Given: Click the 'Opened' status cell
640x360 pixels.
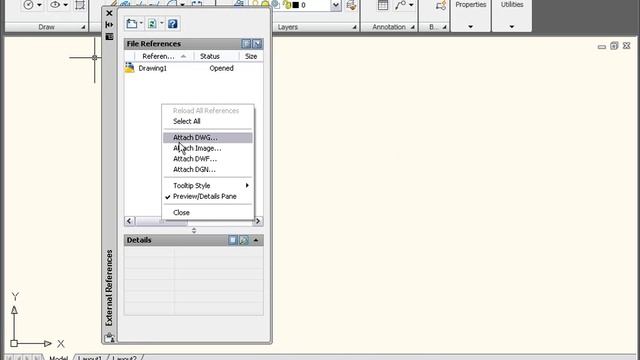Looking at the screenshot, I should coord(221,68).
